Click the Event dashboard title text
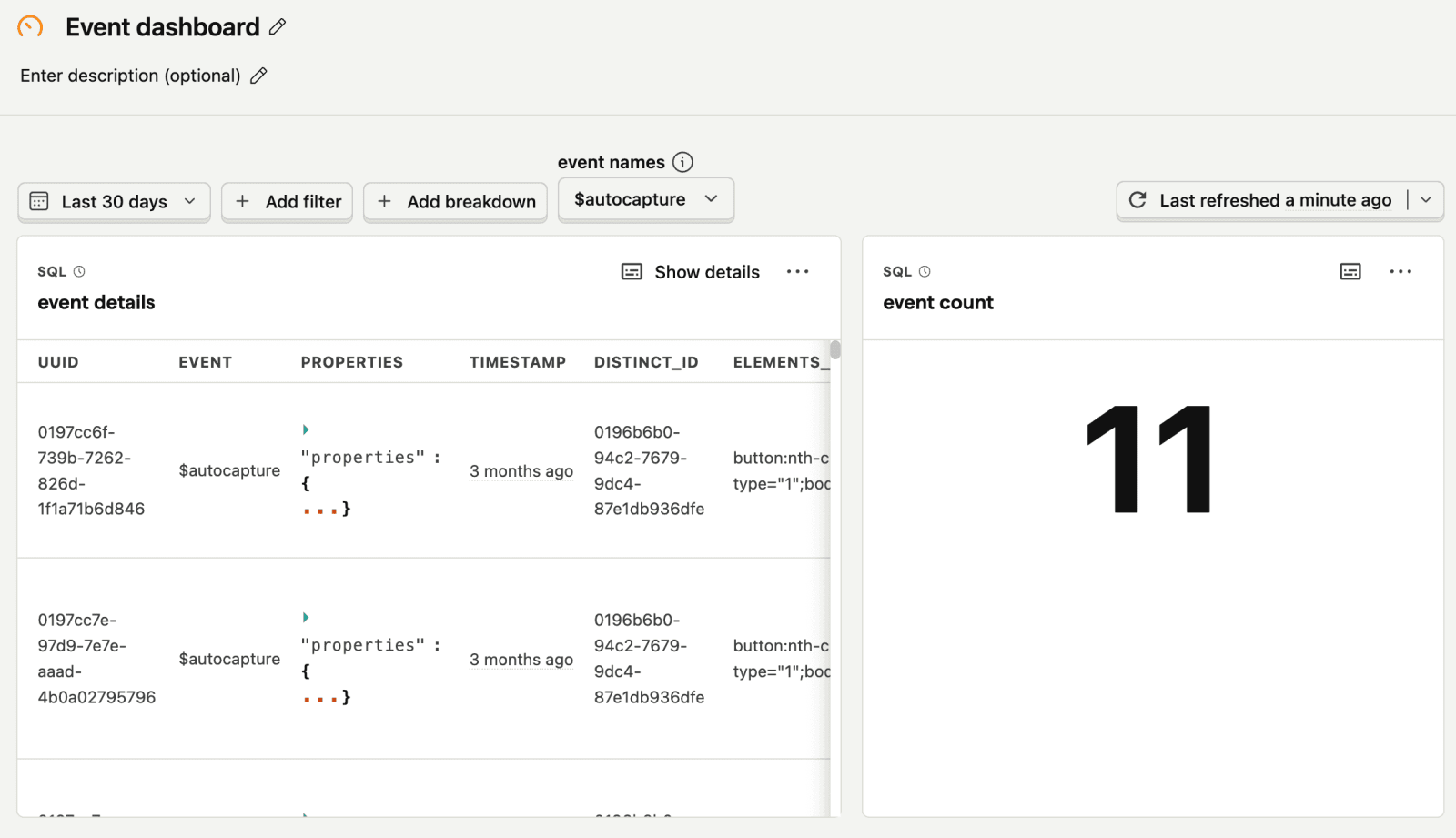Screen dimensions: 1456x838 [x=163, y=27]
